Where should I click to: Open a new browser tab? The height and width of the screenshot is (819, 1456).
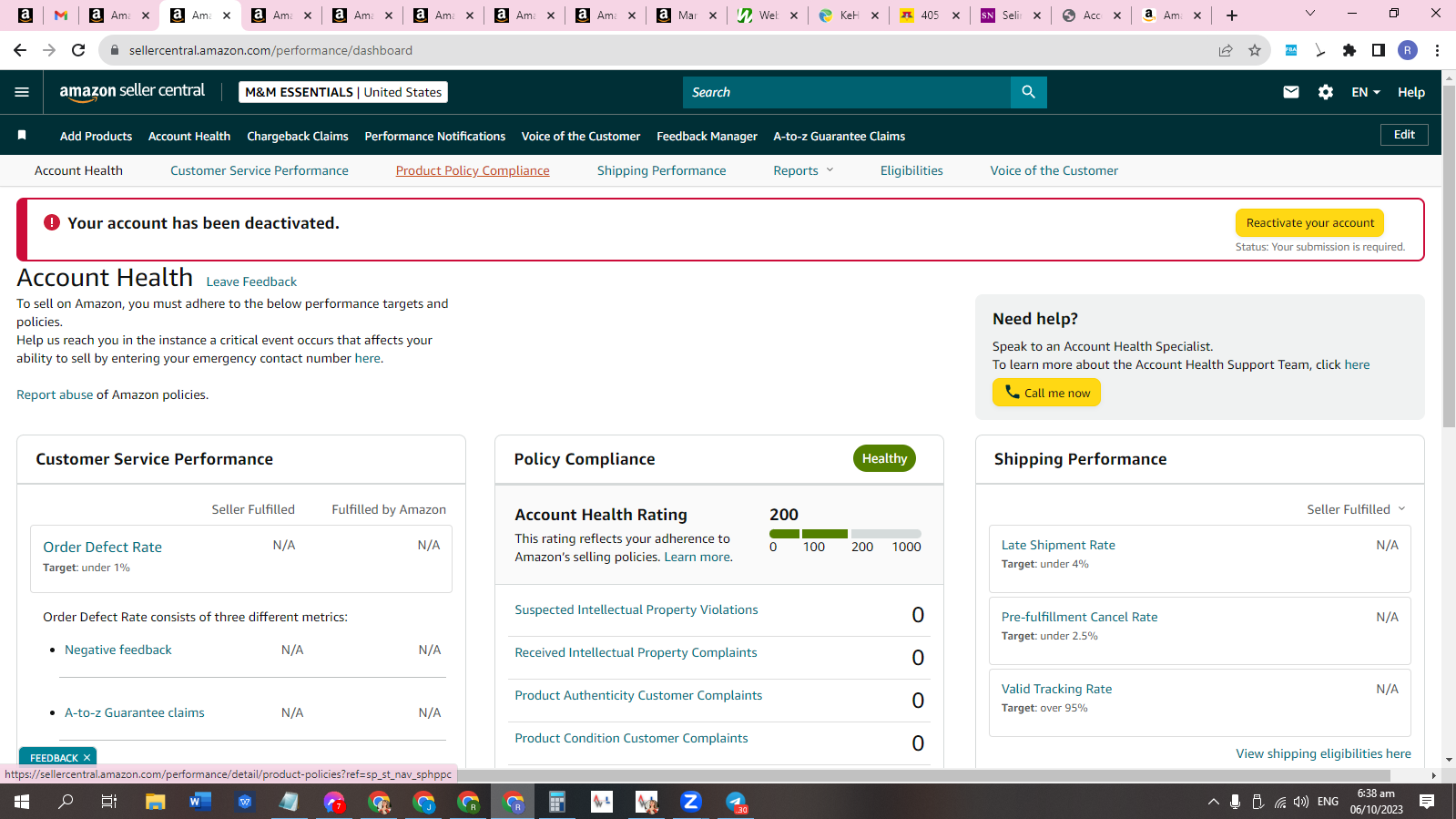[1232, 15]
